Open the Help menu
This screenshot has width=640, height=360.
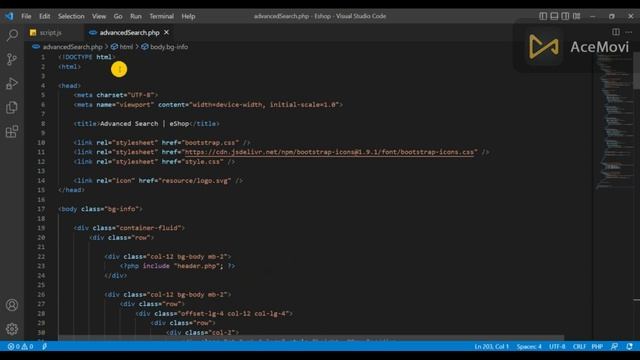[188, 16]
